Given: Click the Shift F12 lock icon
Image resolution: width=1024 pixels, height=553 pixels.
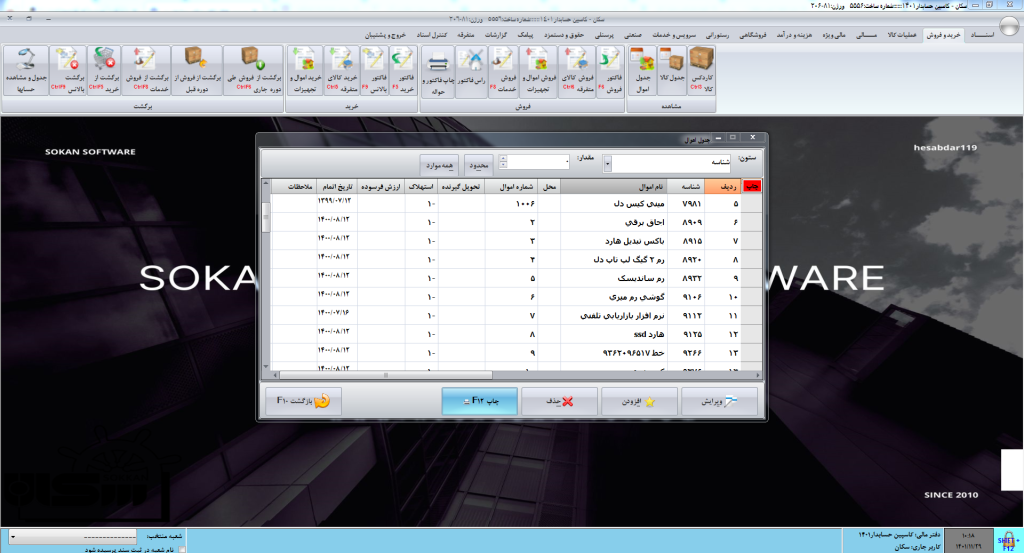Looking at the screenshot, I should tap(1008, 541).
